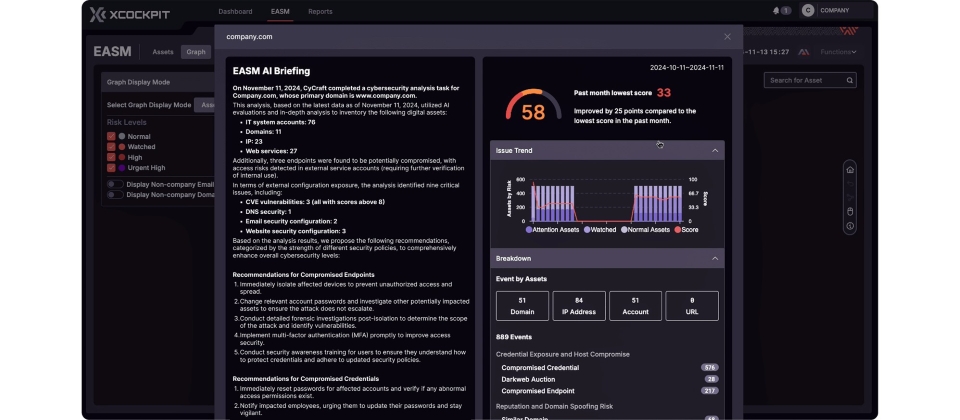Viewport: 960px width, 420px height.
Task: Click the search magnifier icon
Action: (849, 81)
